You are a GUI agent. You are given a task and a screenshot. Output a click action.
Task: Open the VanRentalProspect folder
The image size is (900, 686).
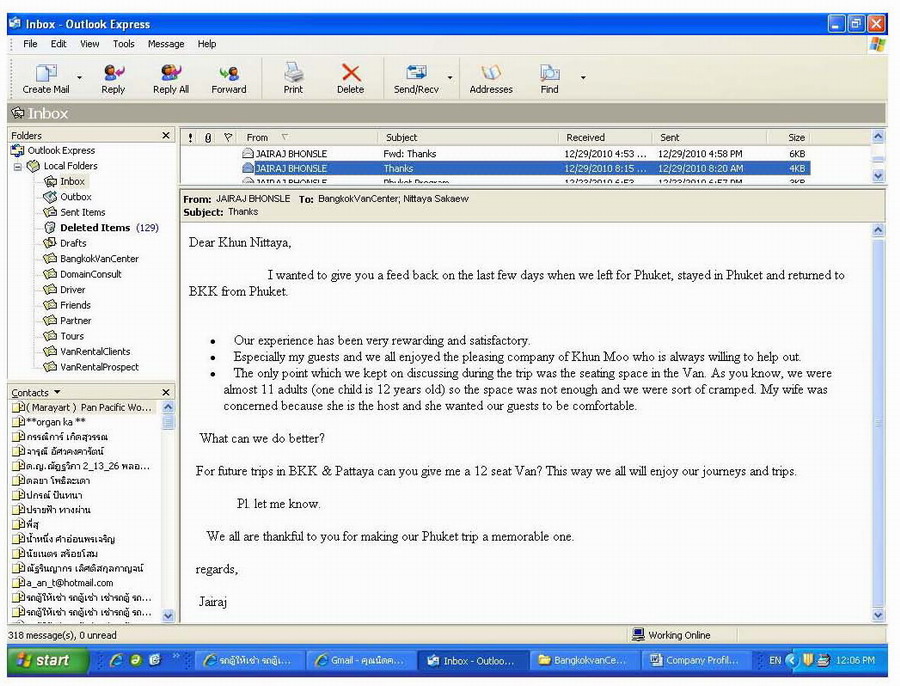click(x=99, y=367)
